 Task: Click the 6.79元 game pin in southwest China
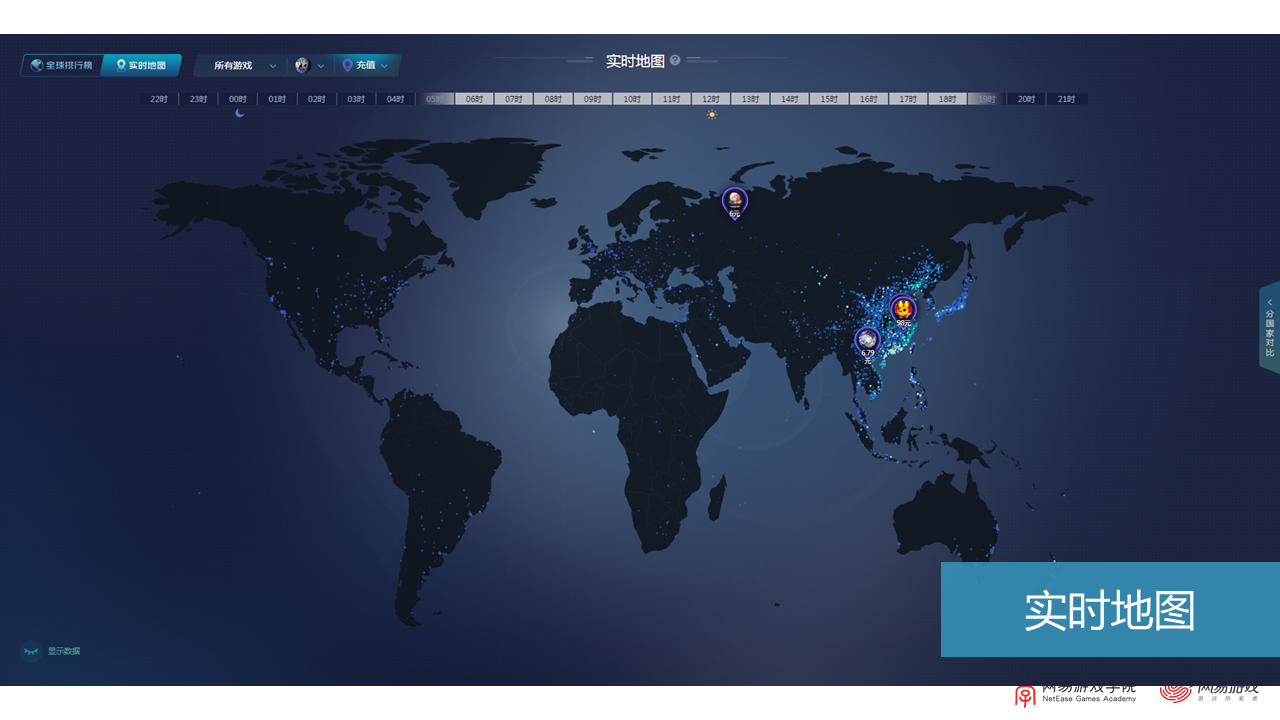867,340
